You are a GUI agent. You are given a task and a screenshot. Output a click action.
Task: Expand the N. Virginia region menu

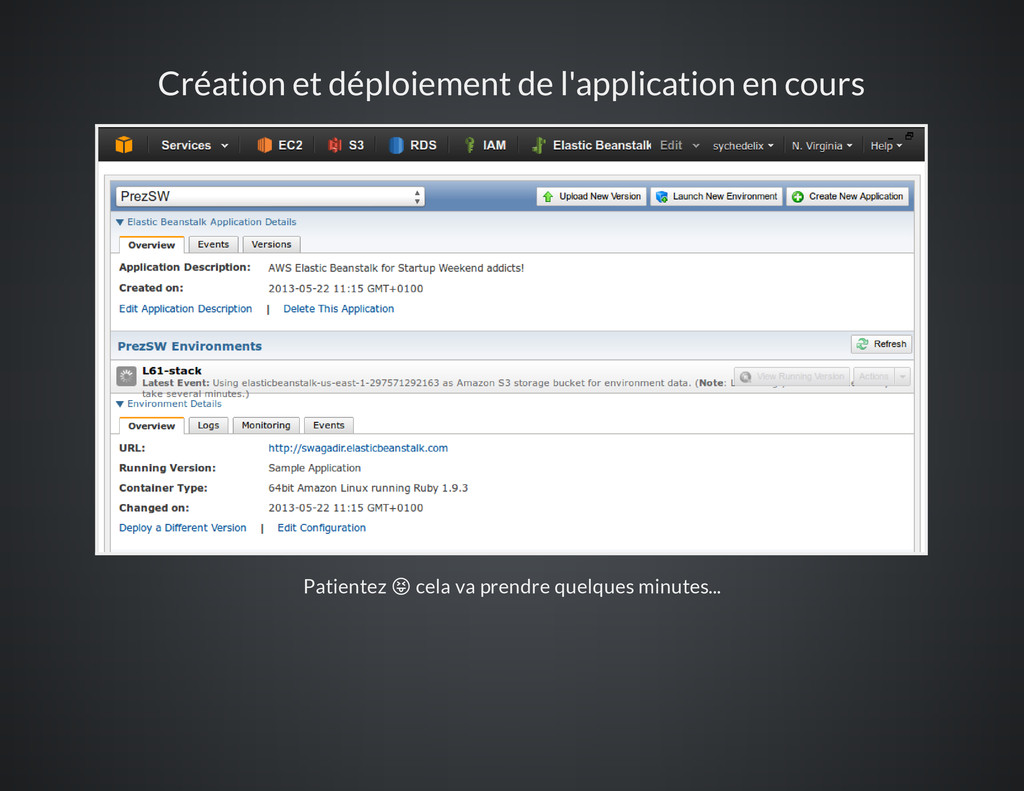(x=822, y=146)
